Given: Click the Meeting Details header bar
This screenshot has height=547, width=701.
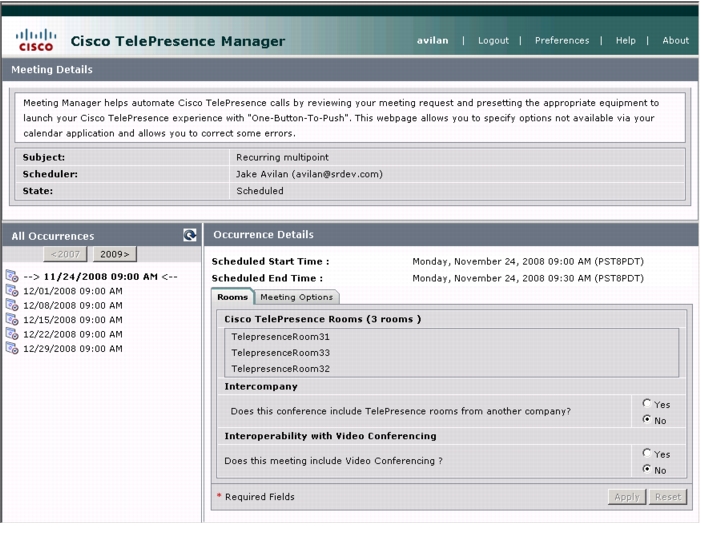Looking at the screenshot, I should click(350, 70).
